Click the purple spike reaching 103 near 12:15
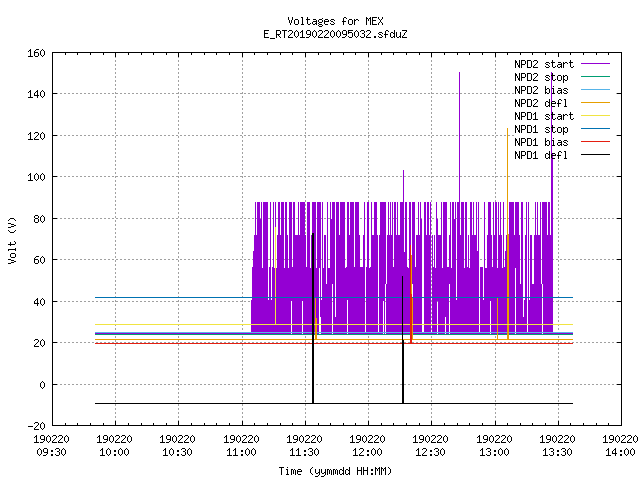This screenshot has height=480, width=640. pyautogui.click(x=404, y=186)
